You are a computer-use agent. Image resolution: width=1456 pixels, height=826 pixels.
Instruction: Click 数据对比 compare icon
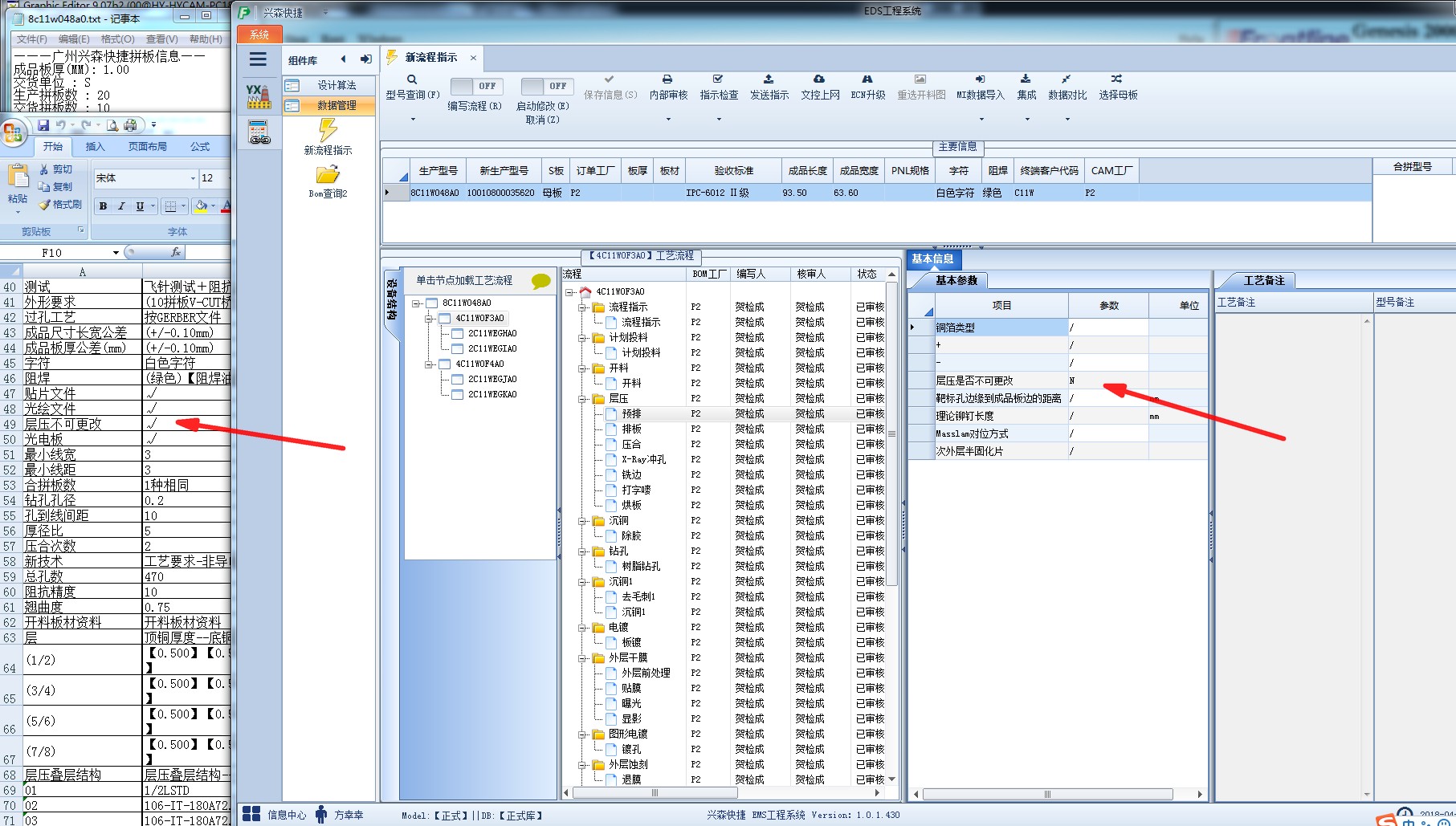pos(1067,79)
